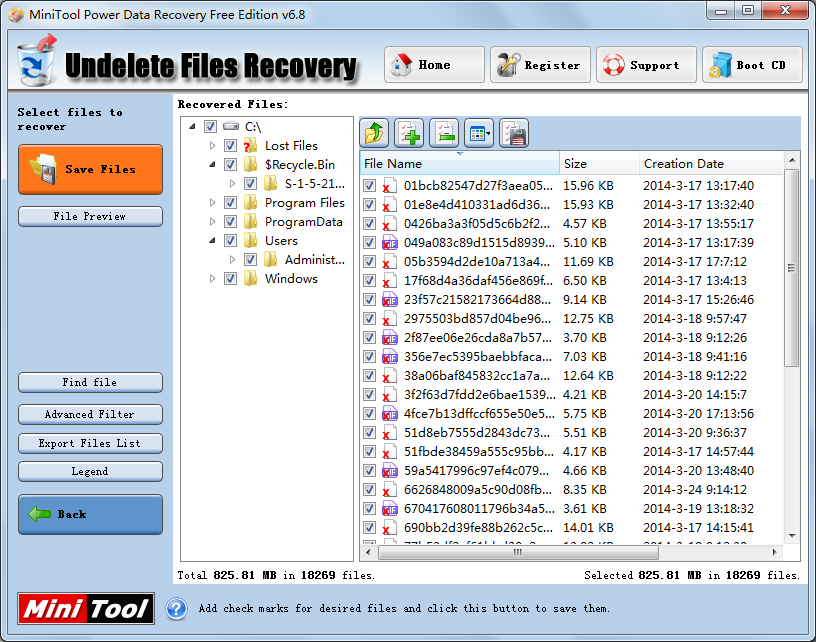Expand the Windows tree node

pos(212,278)
